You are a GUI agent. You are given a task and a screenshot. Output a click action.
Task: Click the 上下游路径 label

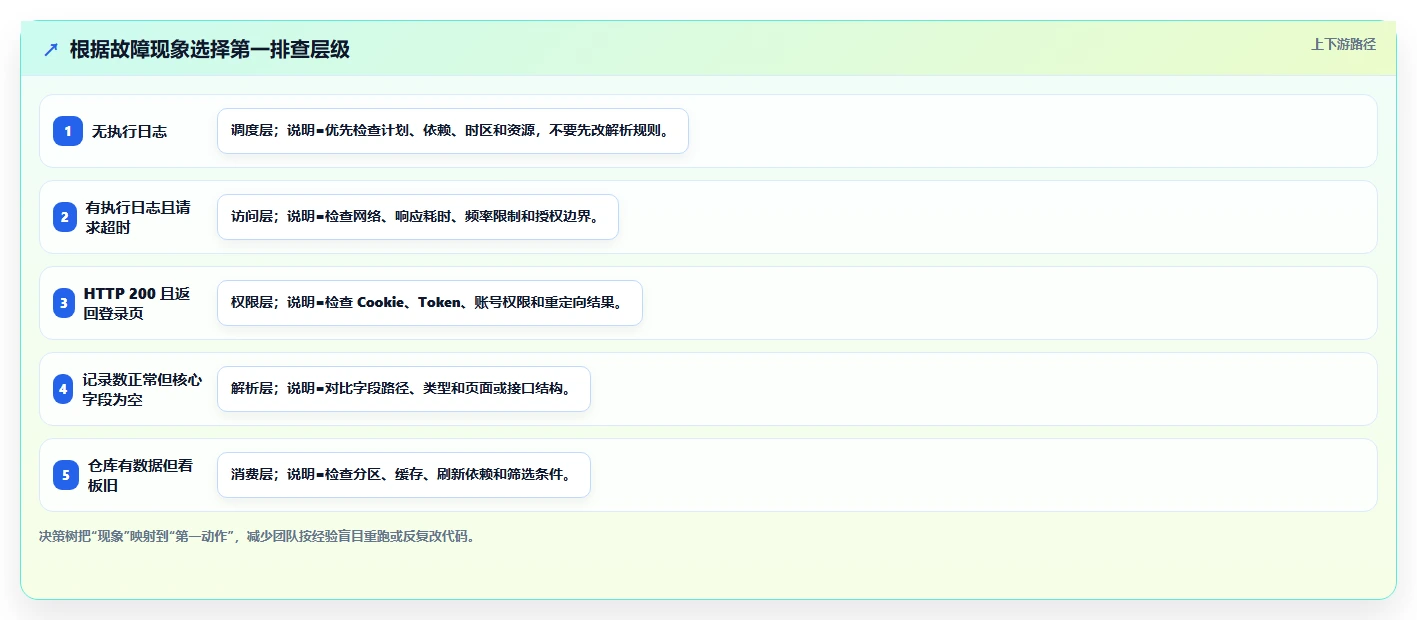point(1343,44)
